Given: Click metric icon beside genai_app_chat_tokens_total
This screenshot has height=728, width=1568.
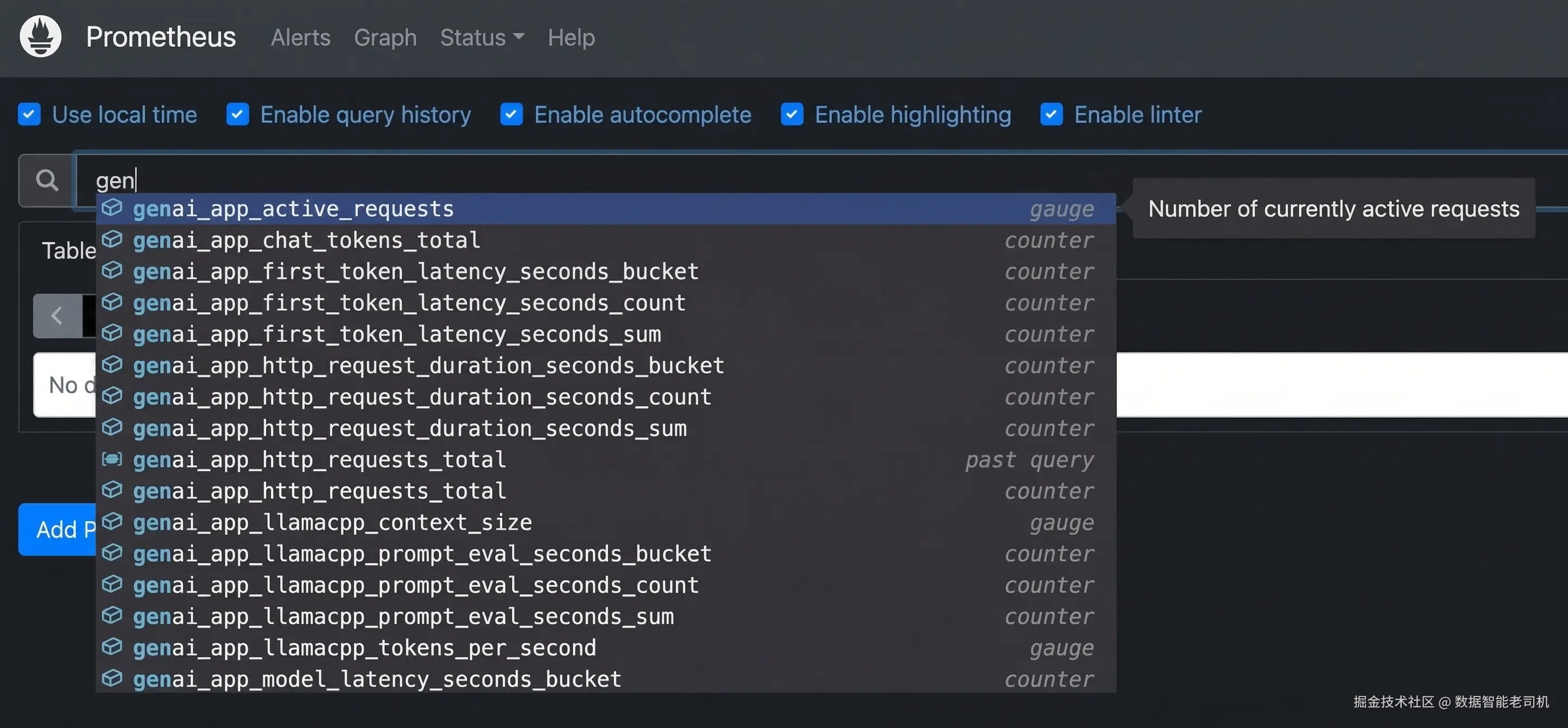Looking at the screenshot, I should tap(112, 240).
